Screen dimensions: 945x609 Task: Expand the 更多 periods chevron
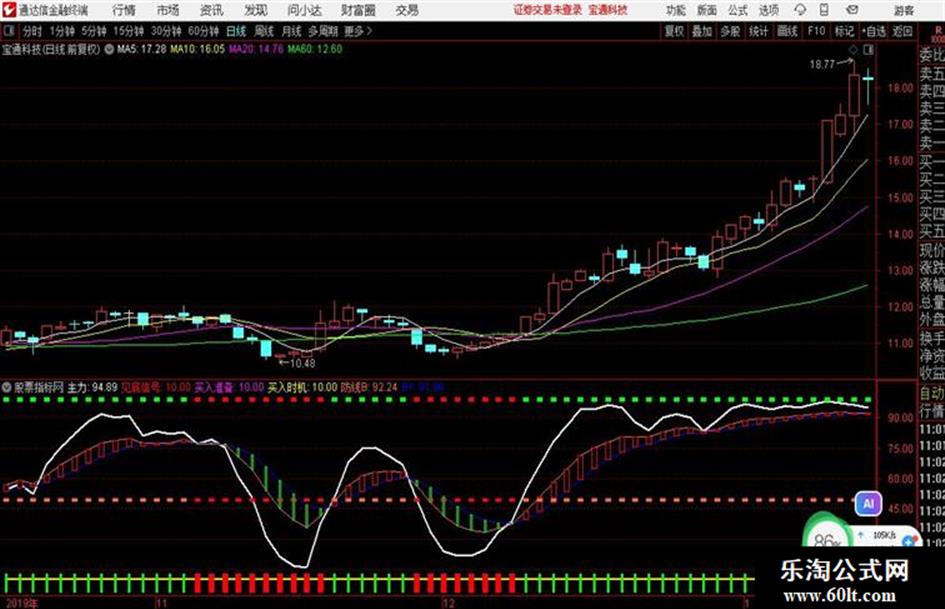358,31
